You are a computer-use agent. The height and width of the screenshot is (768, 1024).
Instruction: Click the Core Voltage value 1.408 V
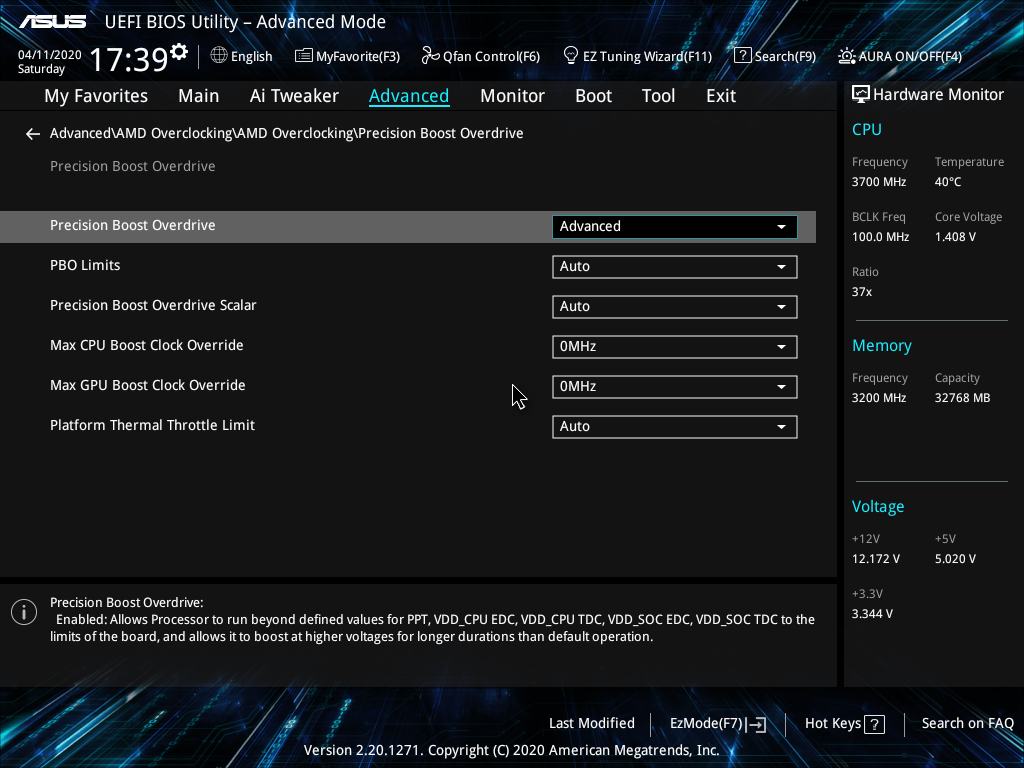[x=955, y=237]
